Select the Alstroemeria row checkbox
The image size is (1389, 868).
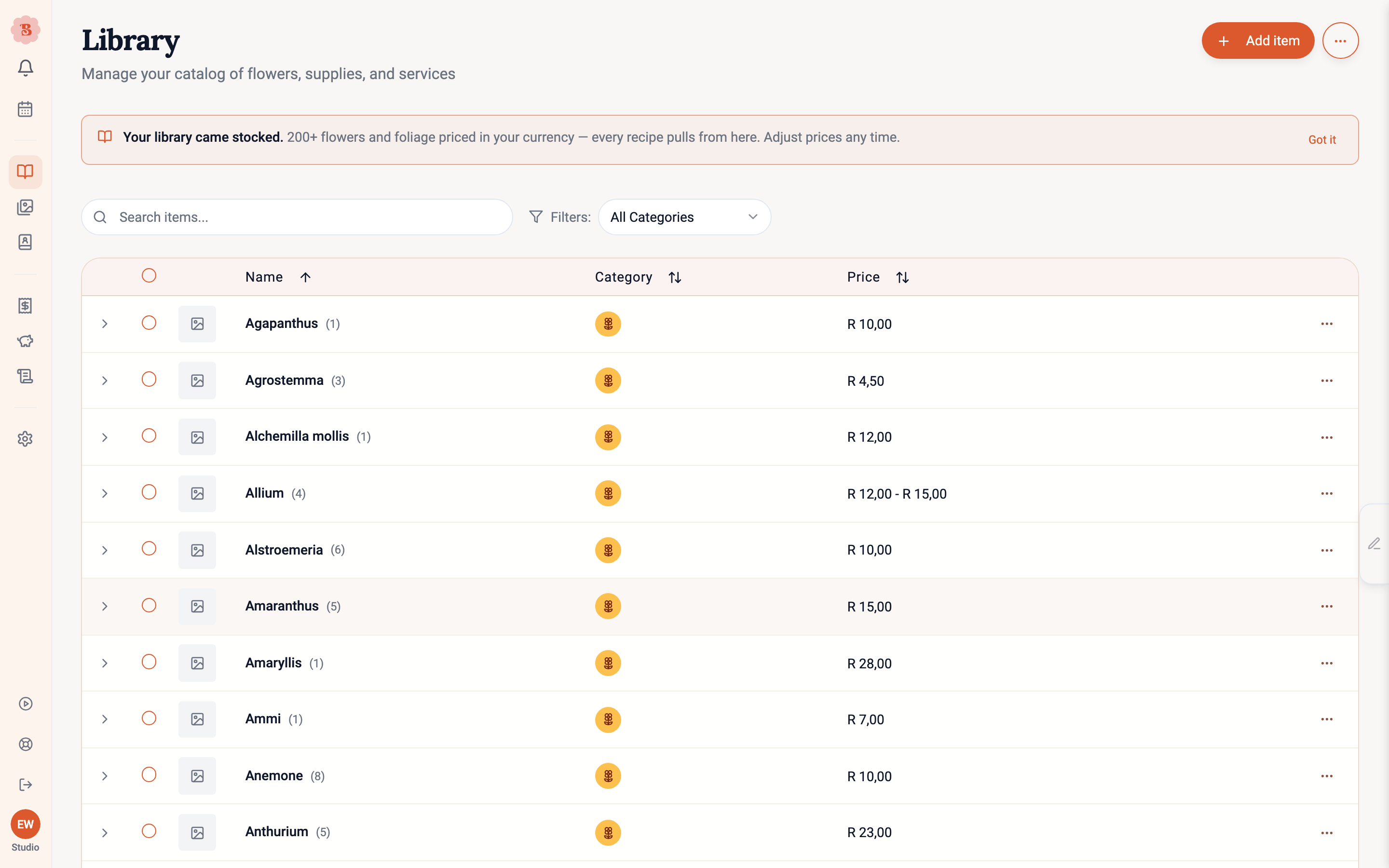149,549
